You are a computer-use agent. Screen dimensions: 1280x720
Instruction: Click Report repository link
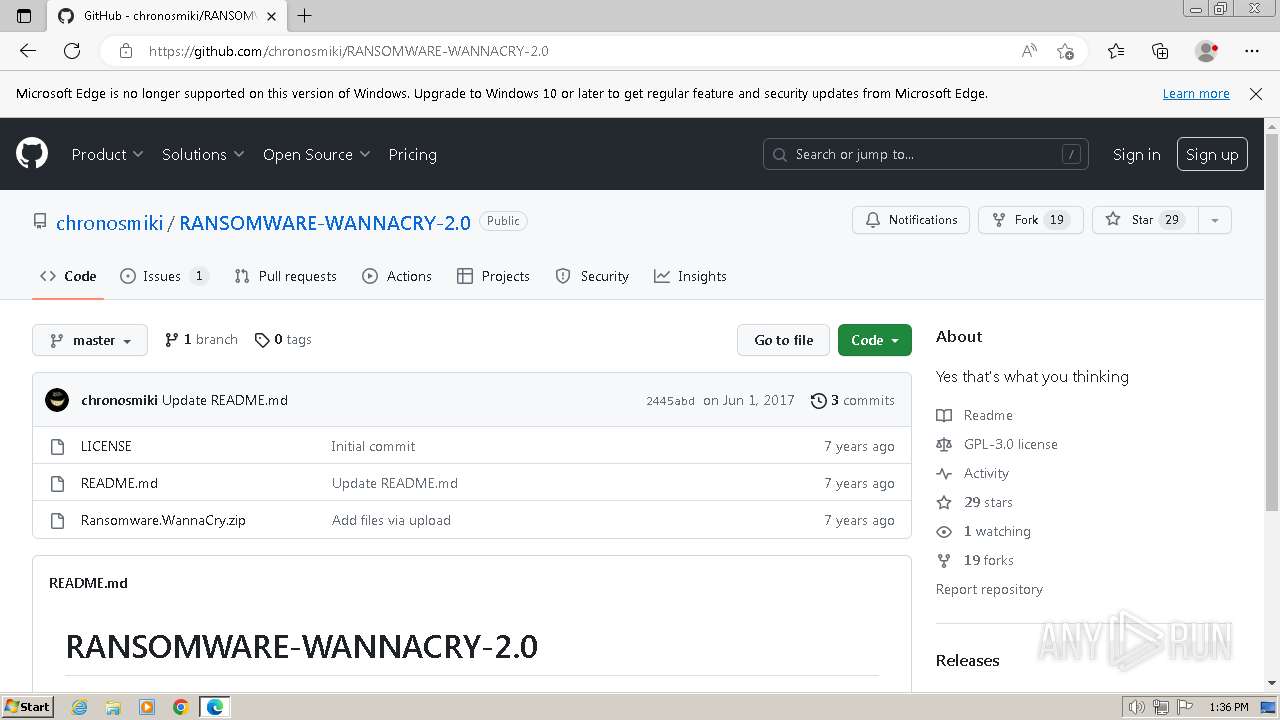pyautogui.click(x=989, y=589)
